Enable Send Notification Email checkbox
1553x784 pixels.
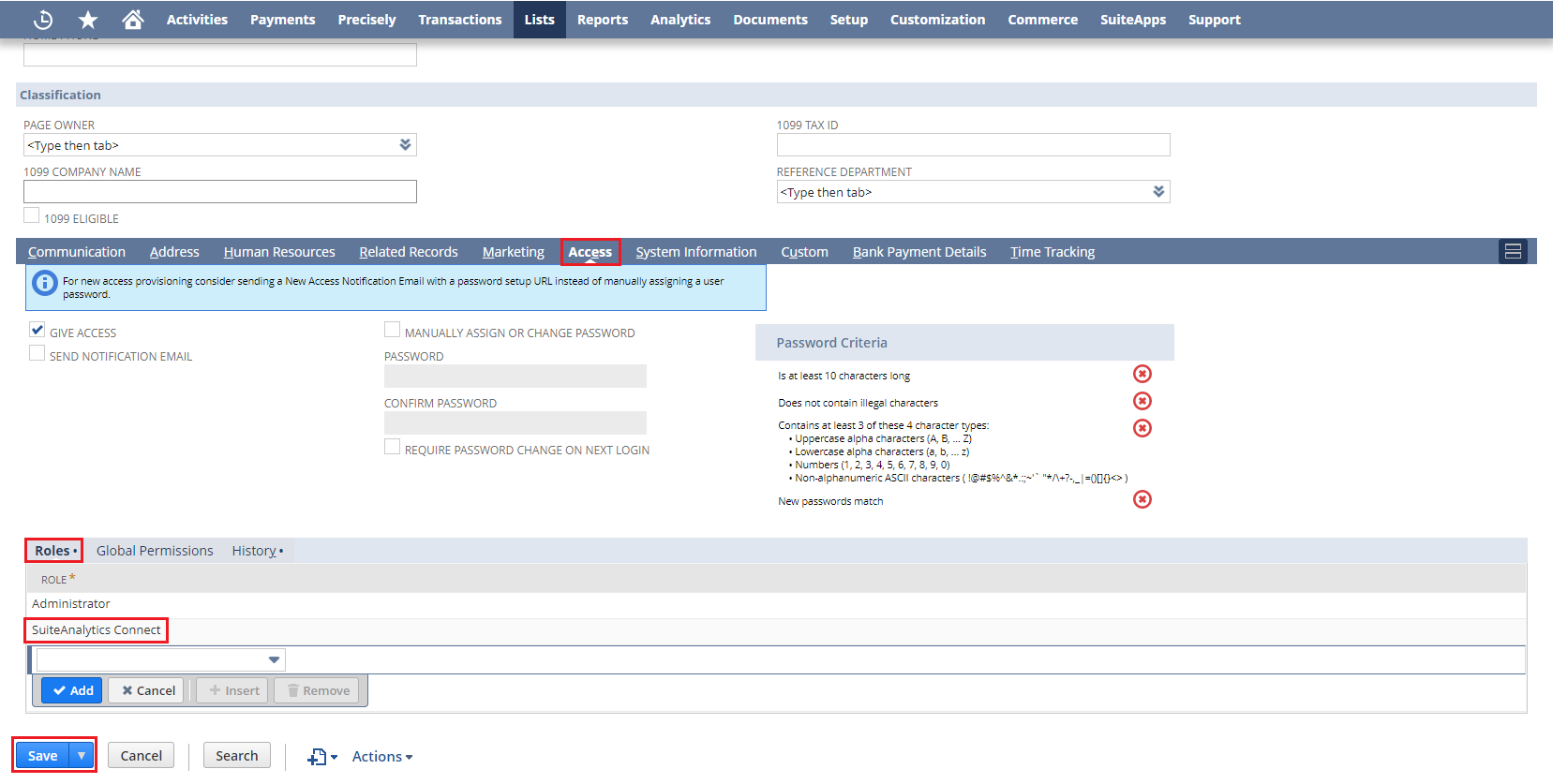pos(37,353)
